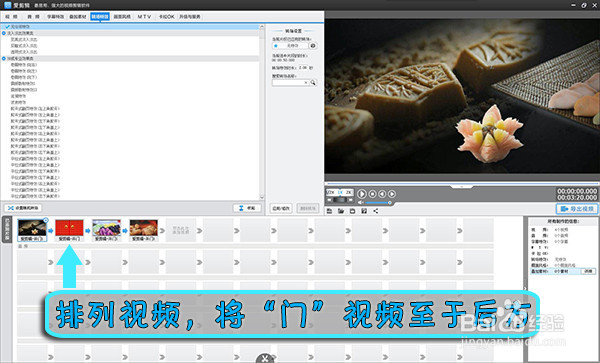The height and width of the screenshot is (363, 600).
Task: Open an existing project folder icon
Action: coord(341,211)
